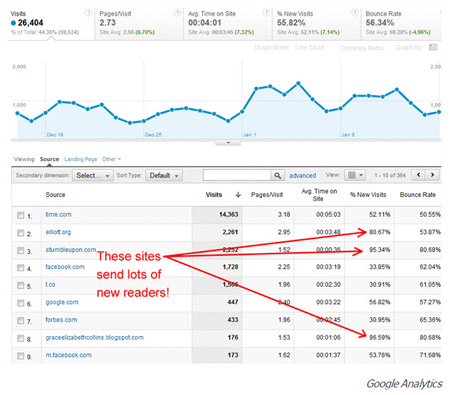
Task: Click help icon beside Visits metric
Action: click(88, 13)
